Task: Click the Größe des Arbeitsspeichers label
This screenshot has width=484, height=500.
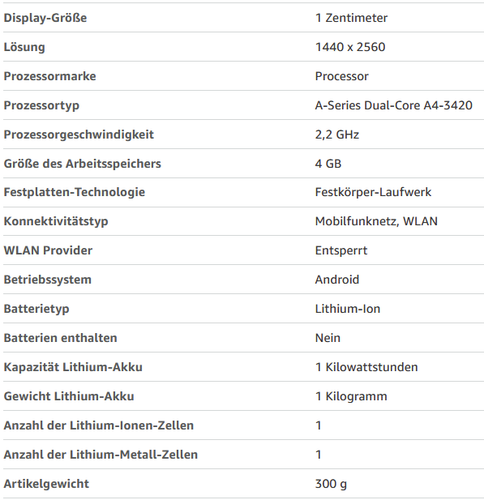Action: pos(82,163)
